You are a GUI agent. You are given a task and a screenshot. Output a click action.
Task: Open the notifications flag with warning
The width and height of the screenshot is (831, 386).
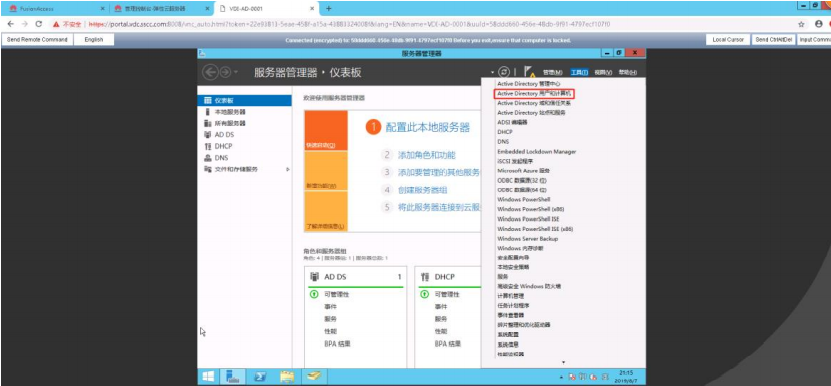[x=530, y=72]
